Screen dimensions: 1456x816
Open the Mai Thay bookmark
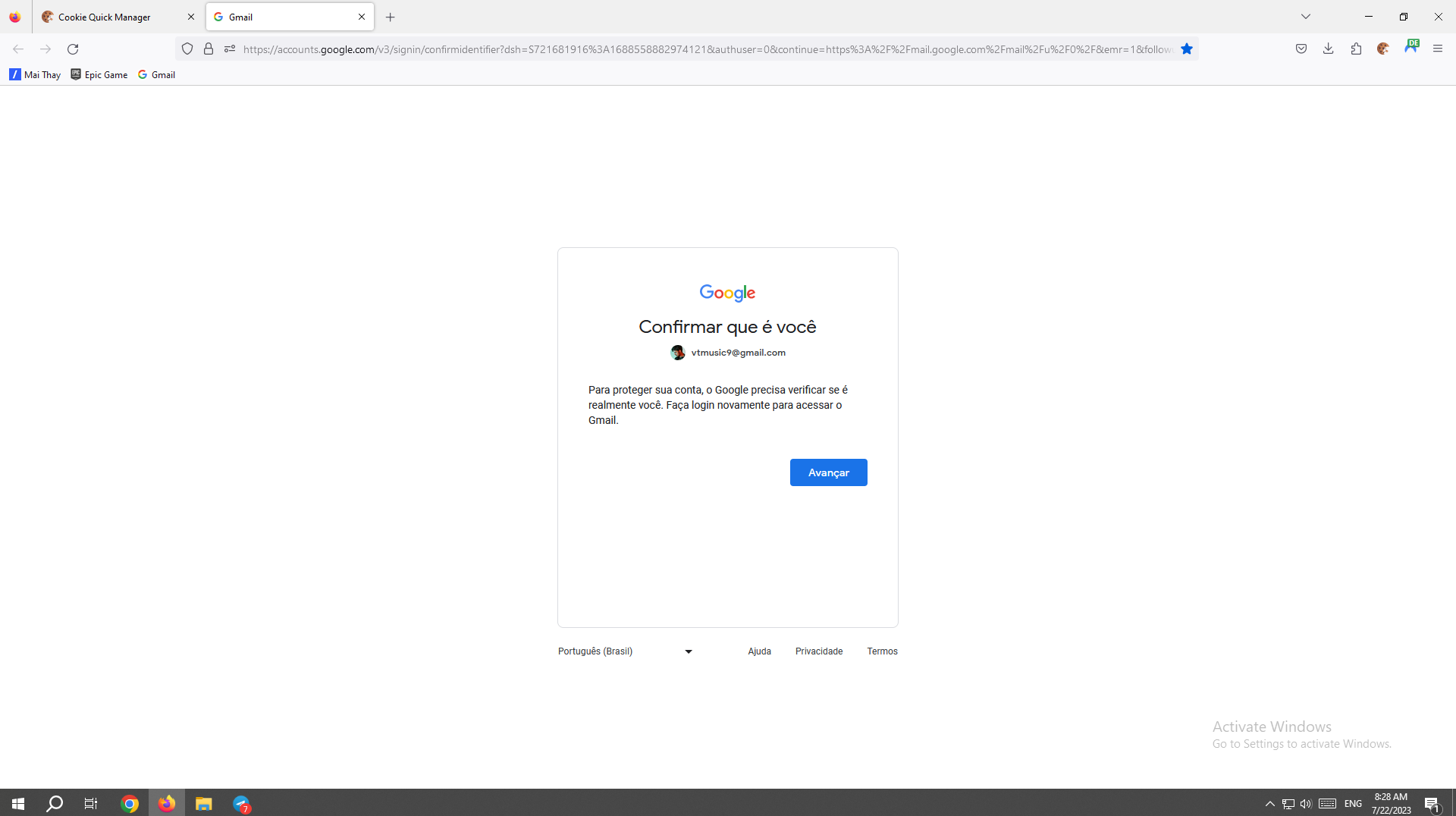click(35, 74)
